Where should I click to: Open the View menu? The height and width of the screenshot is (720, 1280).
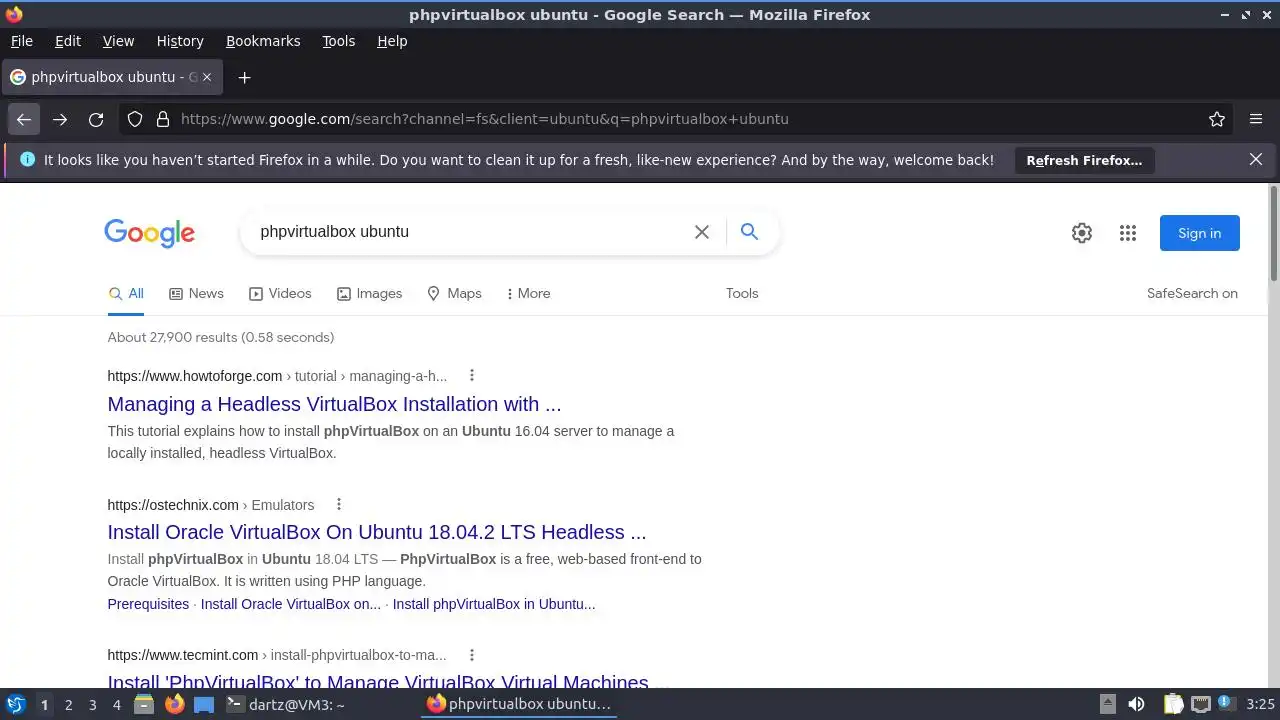point(118,41)
